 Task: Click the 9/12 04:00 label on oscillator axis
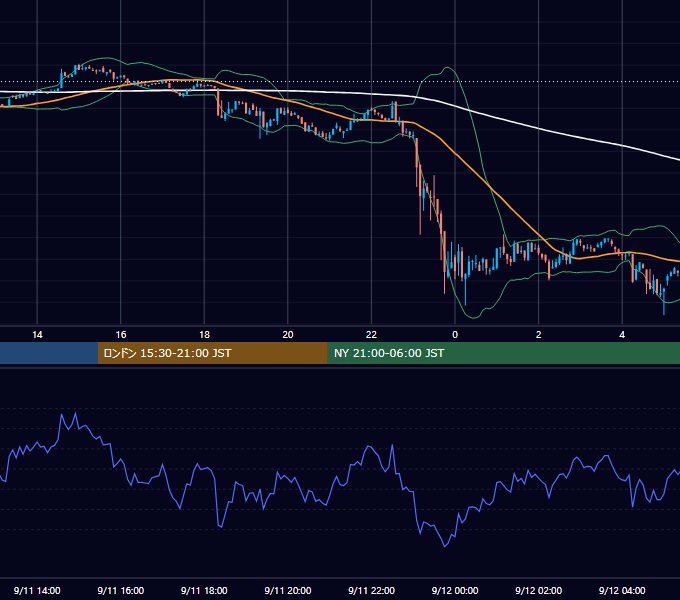(x=622, y=590)
